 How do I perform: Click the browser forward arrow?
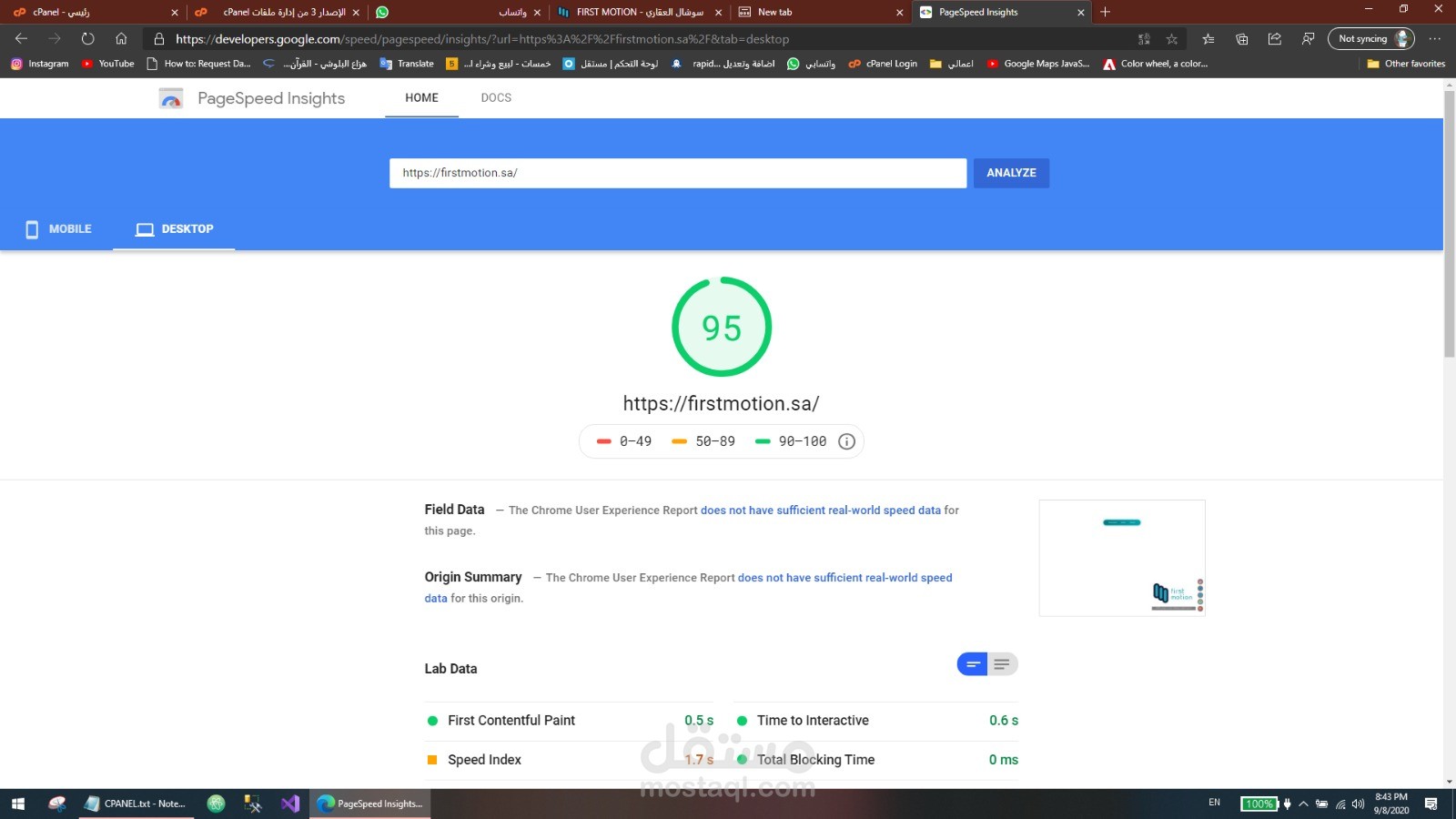click(55, 39)
